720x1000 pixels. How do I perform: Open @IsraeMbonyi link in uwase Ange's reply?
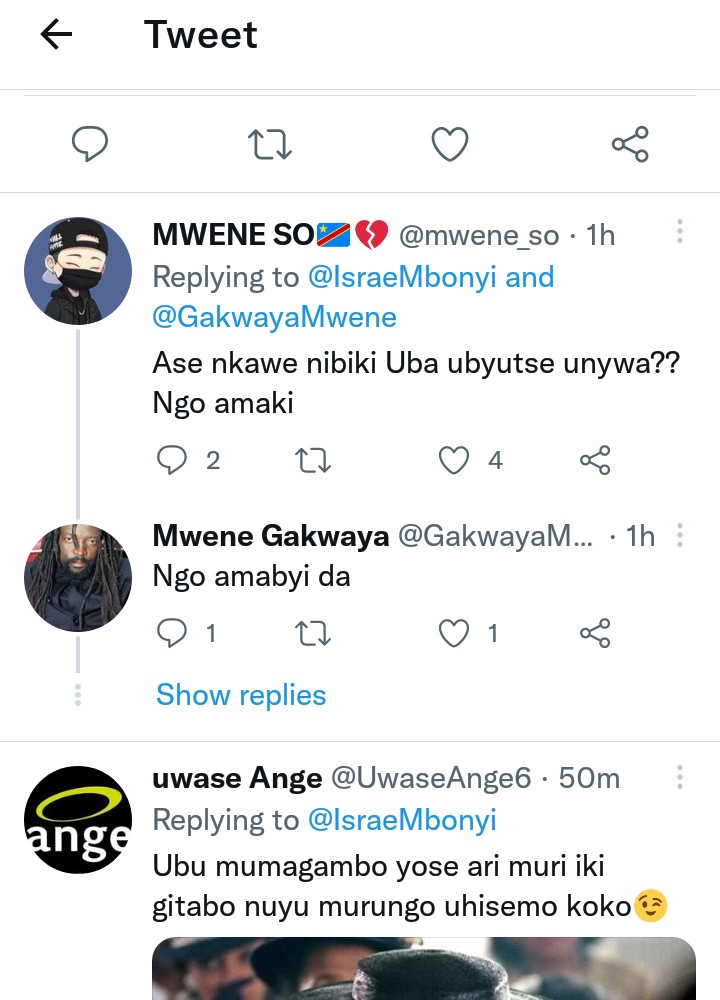(402, 820)
